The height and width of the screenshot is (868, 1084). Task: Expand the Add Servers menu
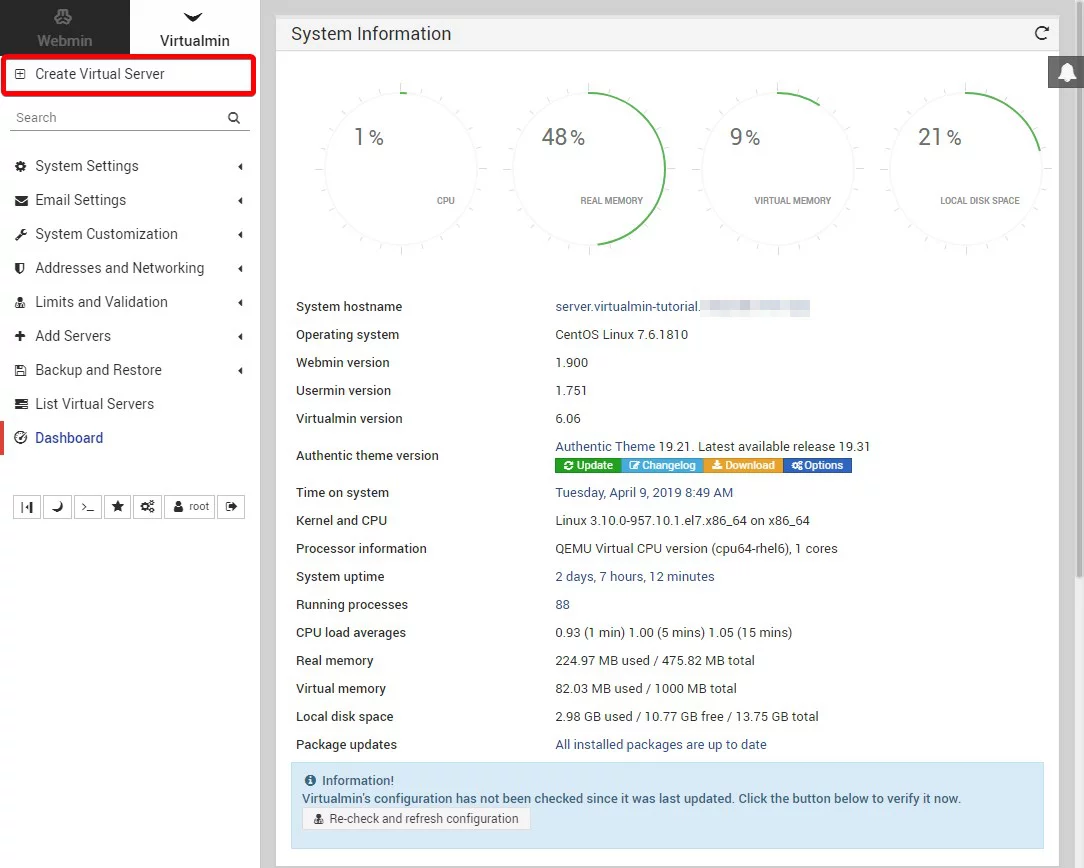(129, 336)
